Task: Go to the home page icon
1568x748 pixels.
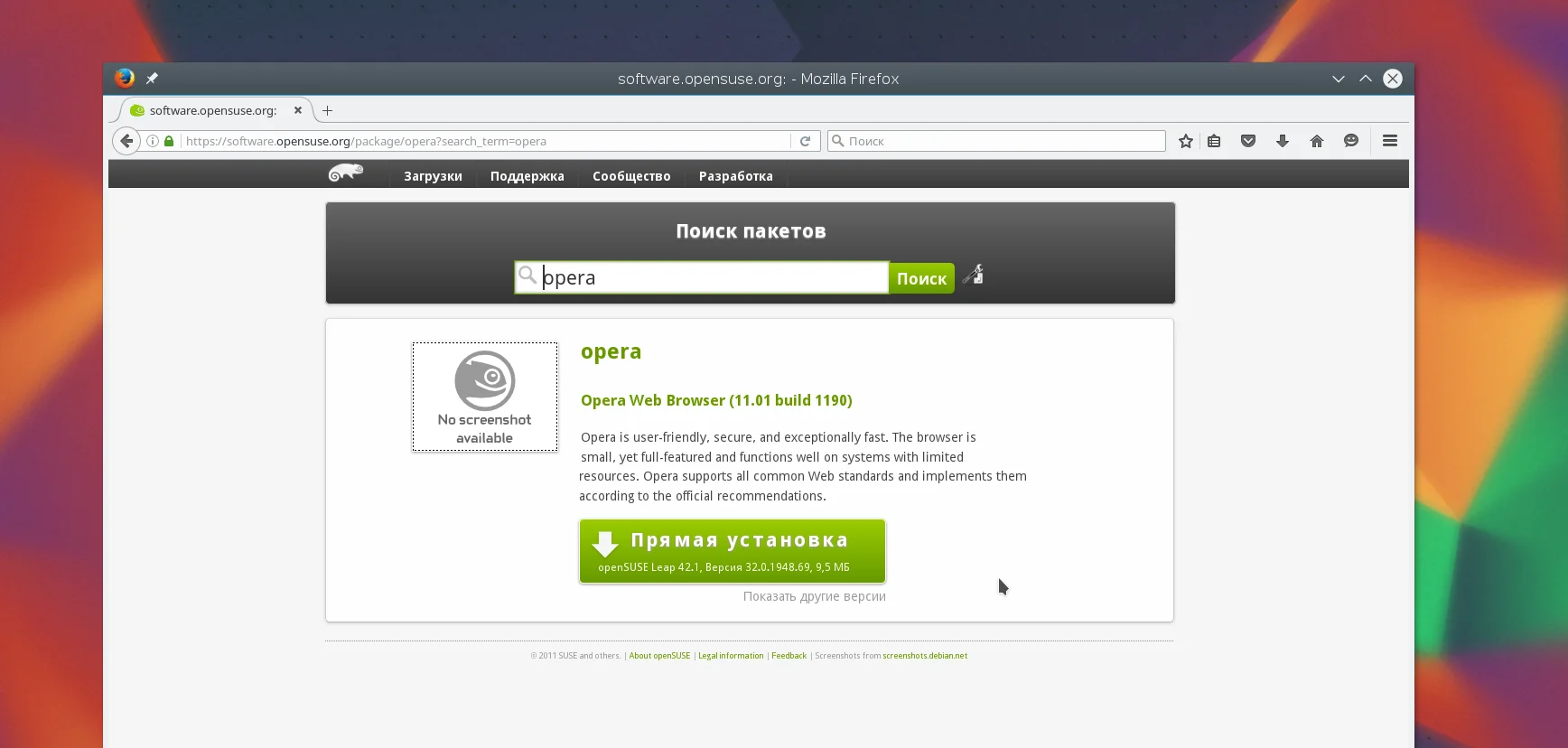Action: [x=1317, y=141]
